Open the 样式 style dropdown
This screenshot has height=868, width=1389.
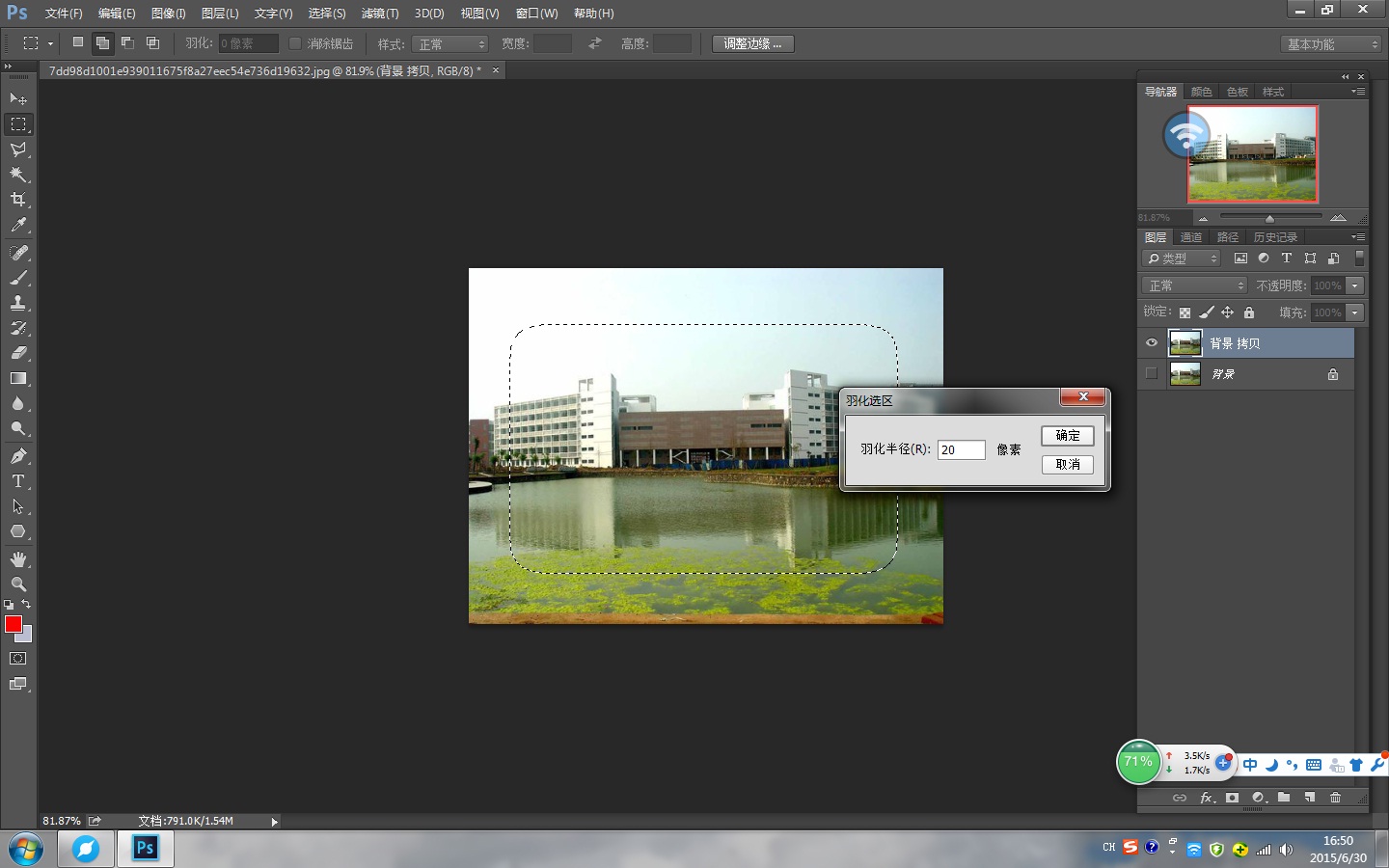pos(450,44)
